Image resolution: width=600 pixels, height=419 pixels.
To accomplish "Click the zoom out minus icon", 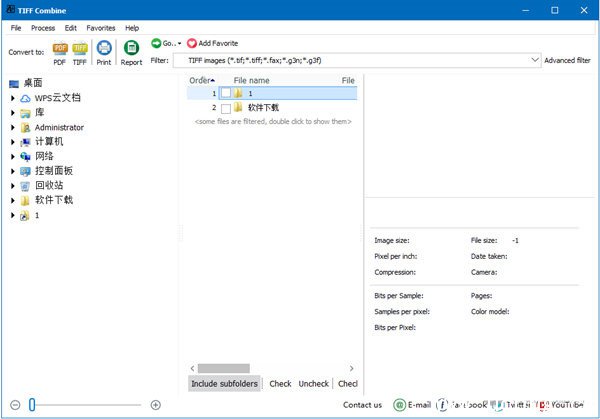I will pos(14,405).
